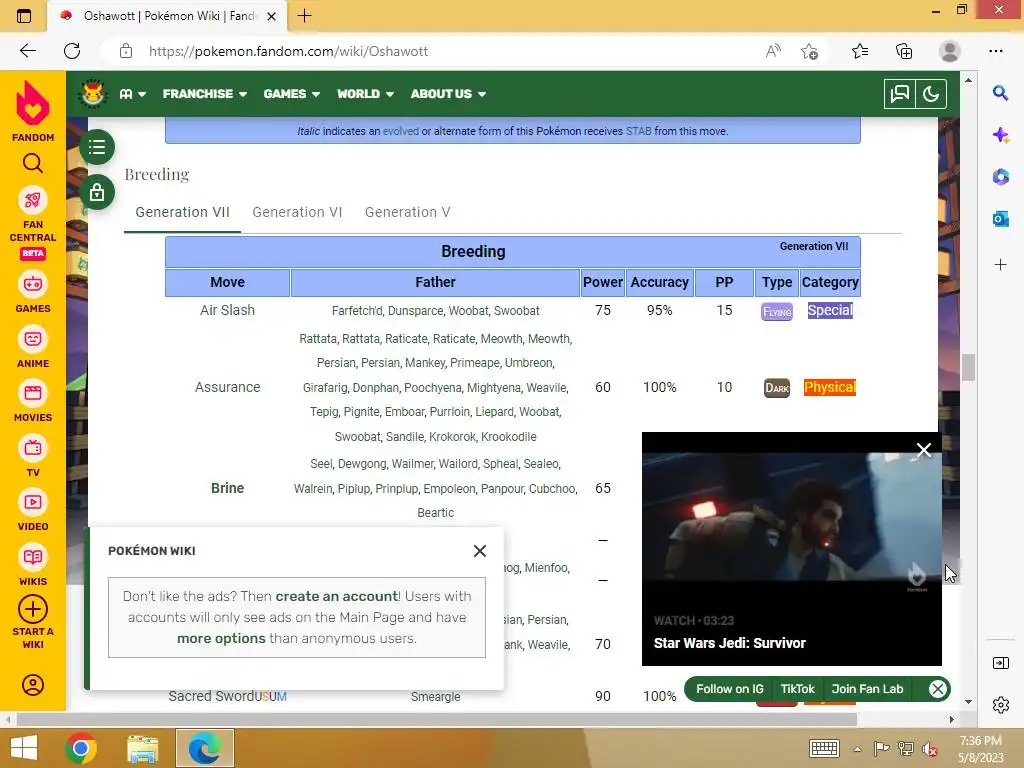Open Edge sidebar settings gear

1000,705
